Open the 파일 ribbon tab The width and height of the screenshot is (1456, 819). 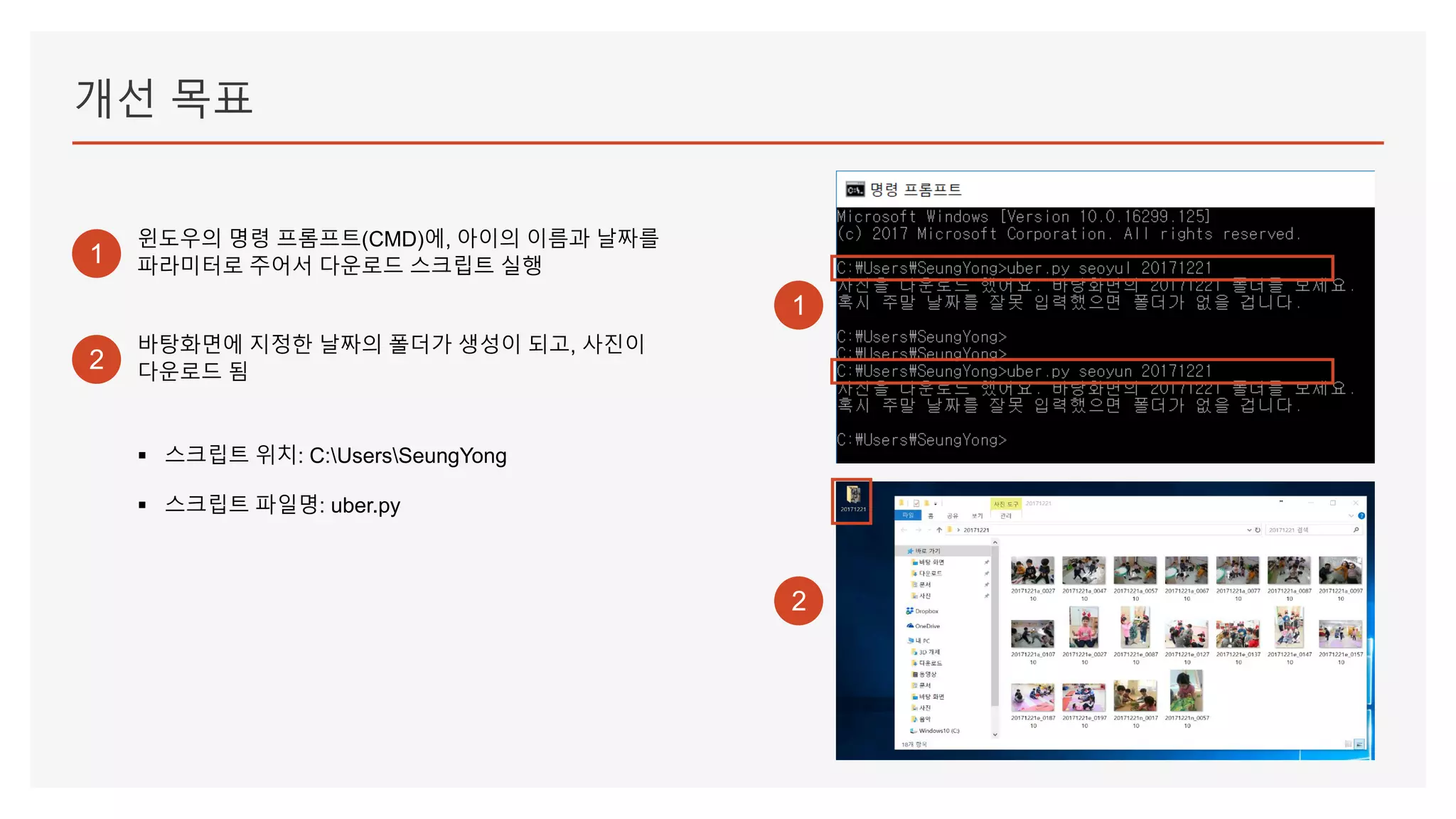[908, 515]
